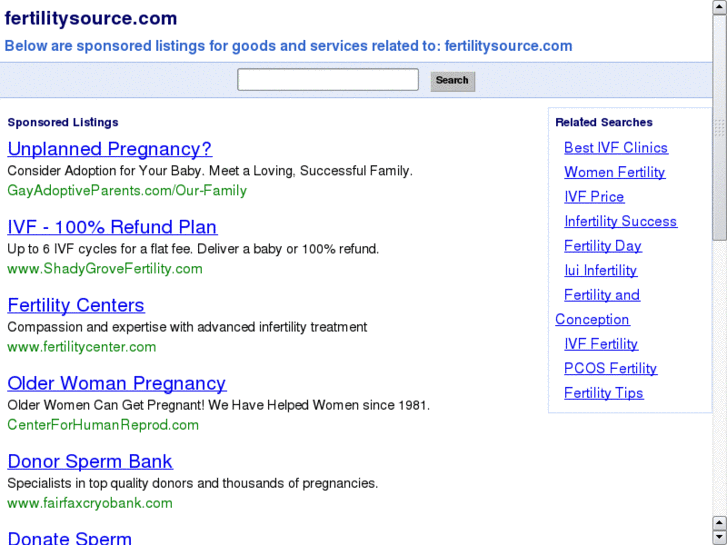Open the Fertility Centers listing
Viewport: 727px width, 545px height.
76,305
